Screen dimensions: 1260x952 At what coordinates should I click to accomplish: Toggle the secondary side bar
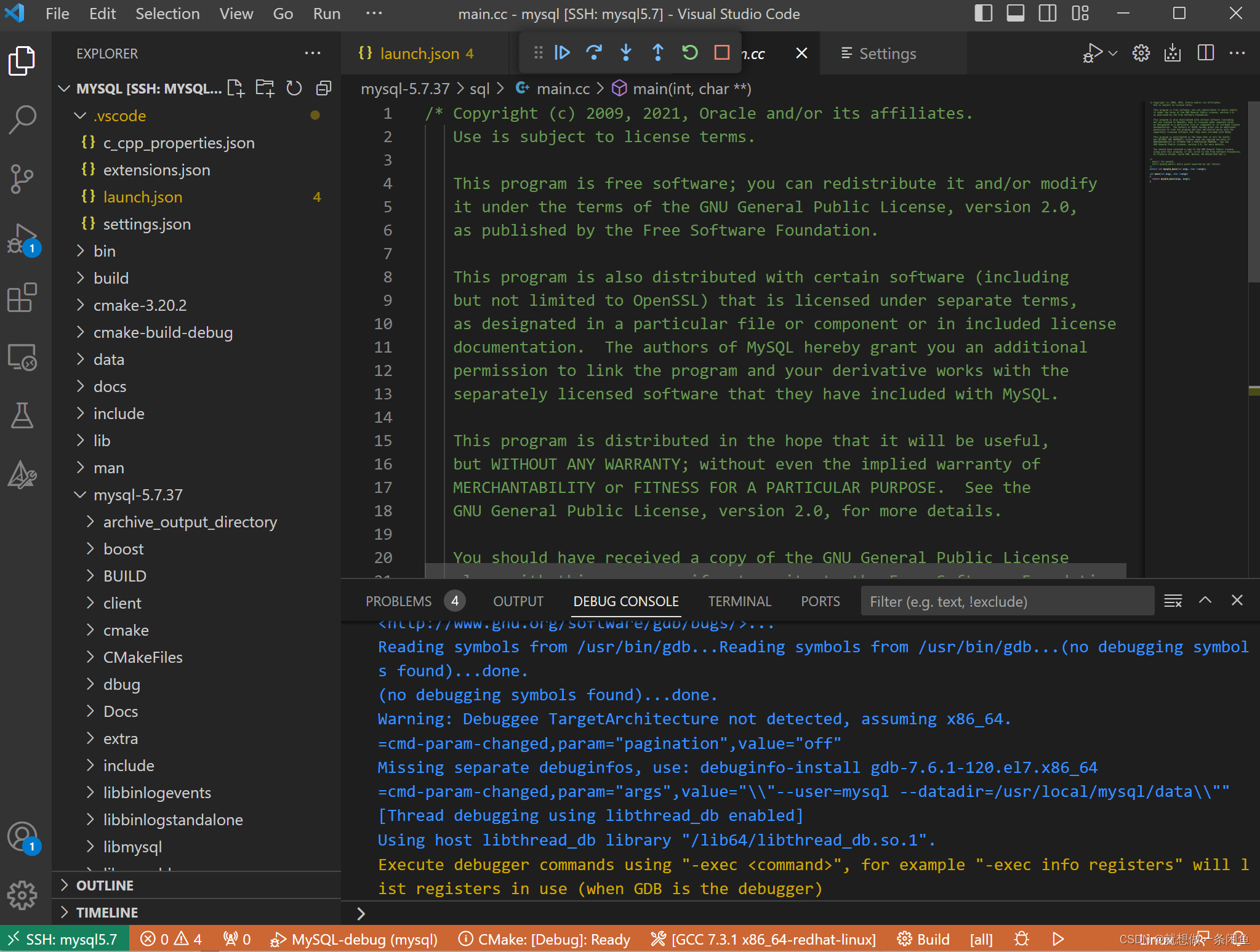[1048, 14]
